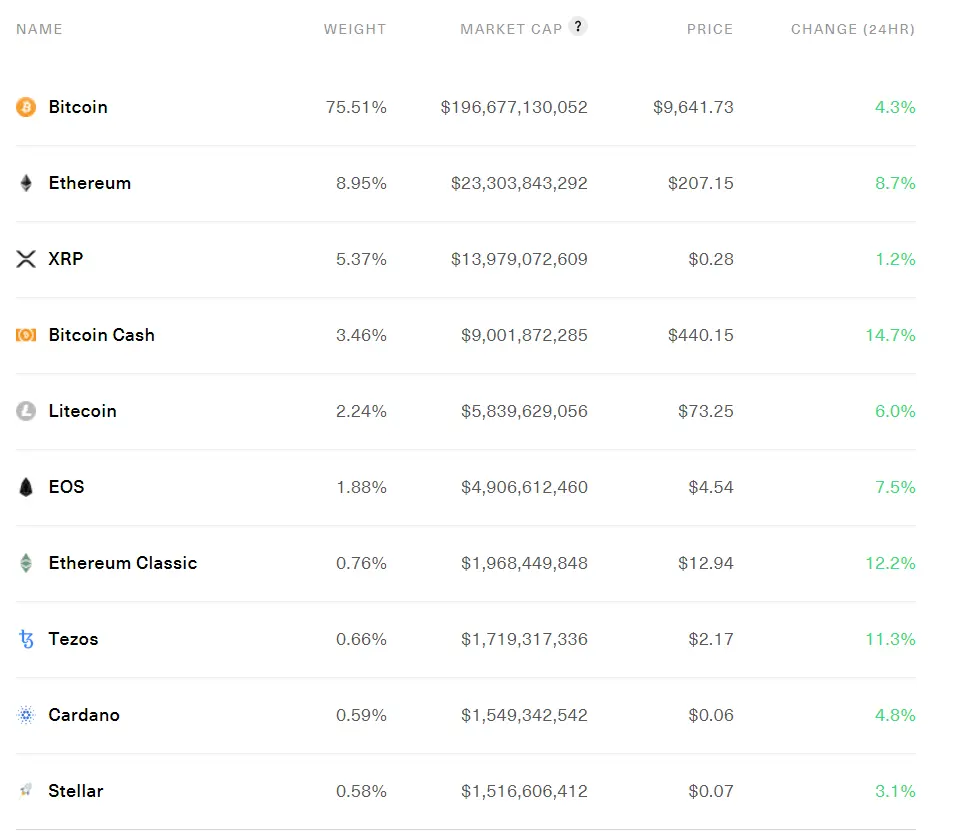The width and height of the screenshot is (970, 840).
Task: Click the Ethereum diamond icon
Action: [26, 183]
